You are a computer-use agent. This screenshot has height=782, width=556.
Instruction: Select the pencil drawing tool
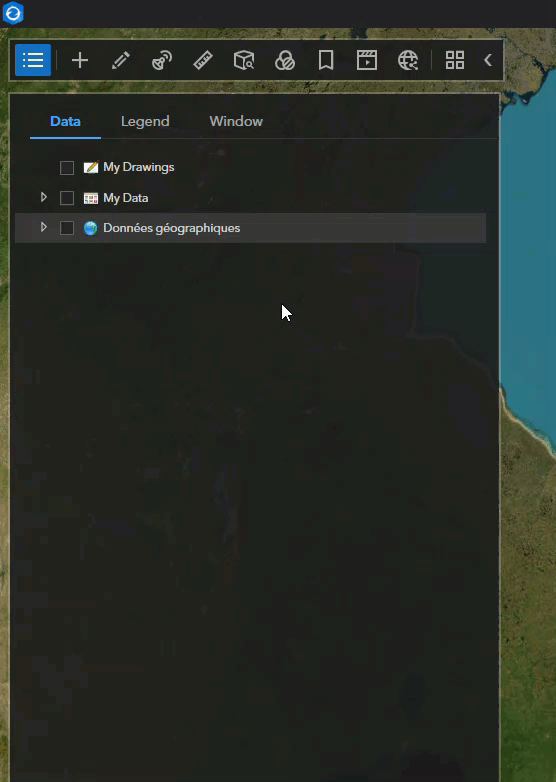[x=121, y=60]
